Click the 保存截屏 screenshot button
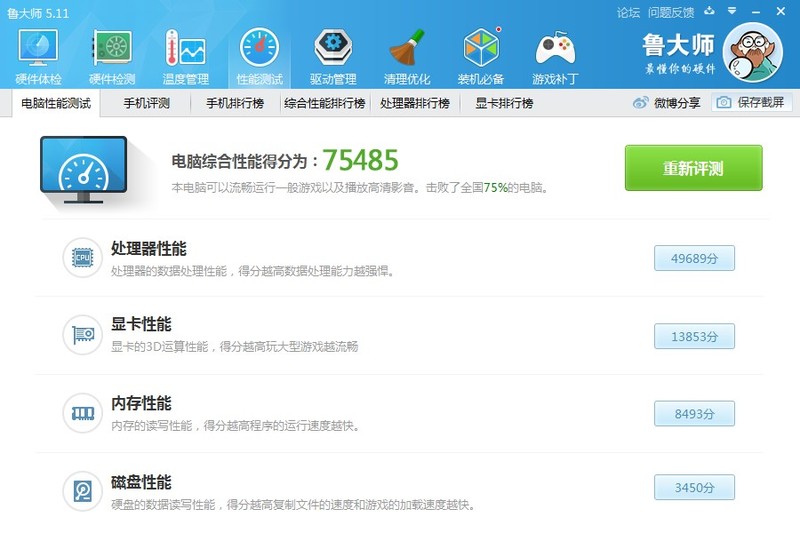Screen dimensions: 800x533 pos(752,103)
